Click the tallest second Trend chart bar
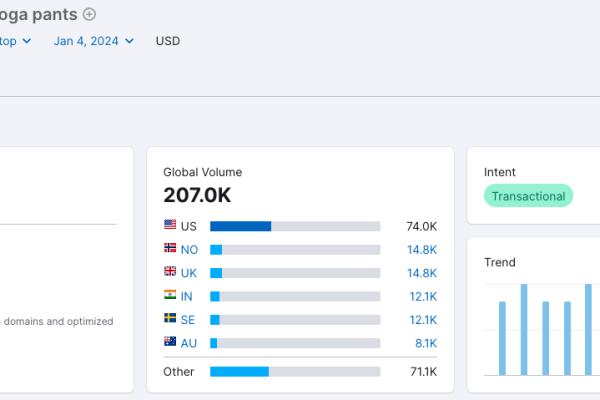Viewport: 600px width, 400px height. pos(524,330)
